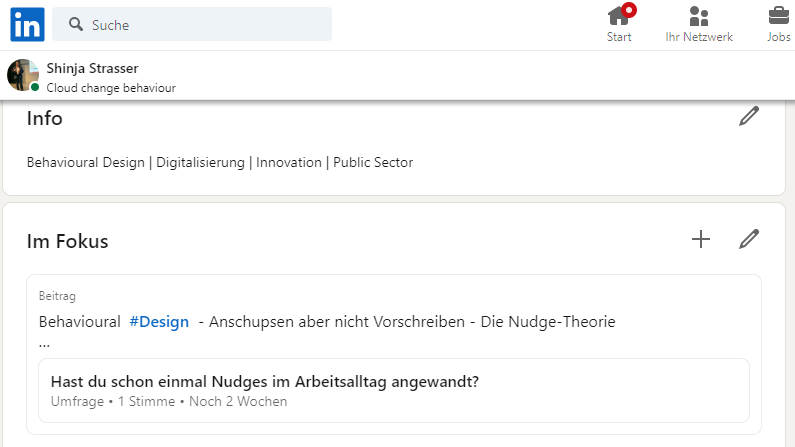
Task: Open the Start home icon
Action: point(619,17)
